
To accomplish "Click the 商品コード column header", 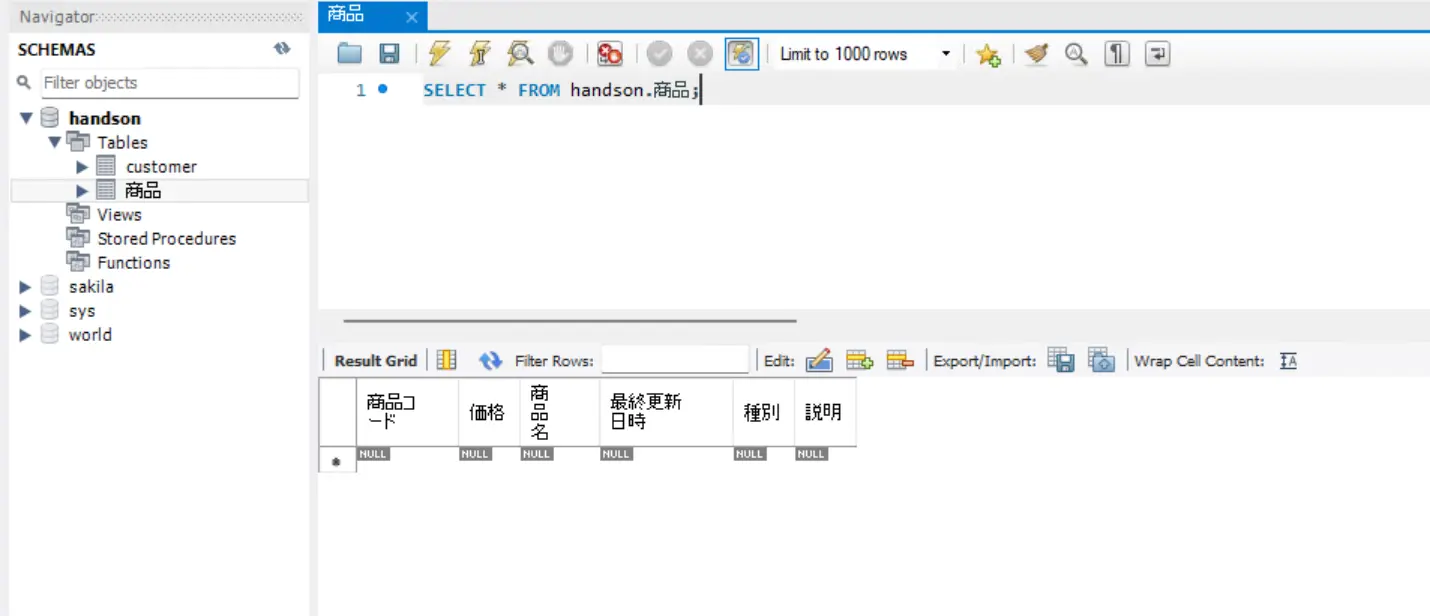I will point(408,411).
